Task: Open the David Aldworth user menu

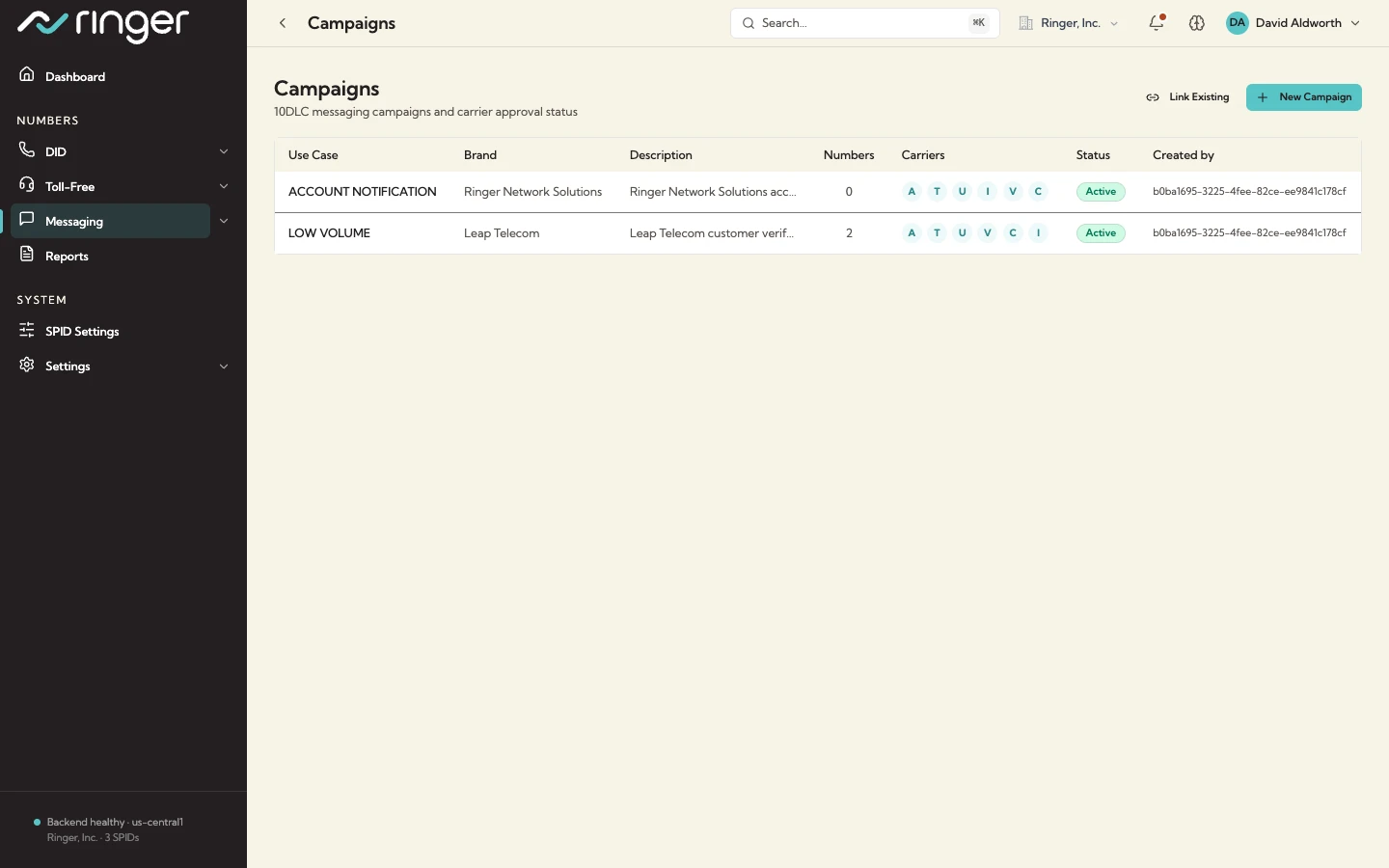Action: (1293, 23)
